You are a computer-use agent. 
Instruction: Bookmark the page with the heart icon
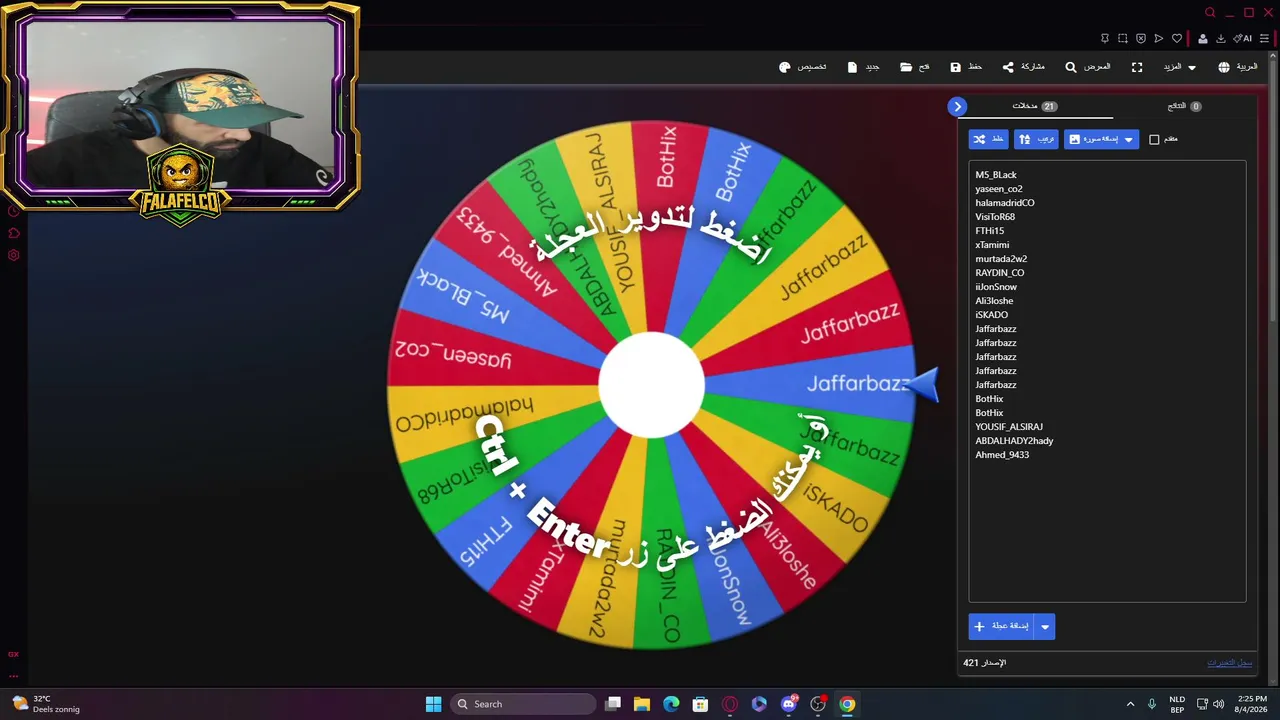1177,39
